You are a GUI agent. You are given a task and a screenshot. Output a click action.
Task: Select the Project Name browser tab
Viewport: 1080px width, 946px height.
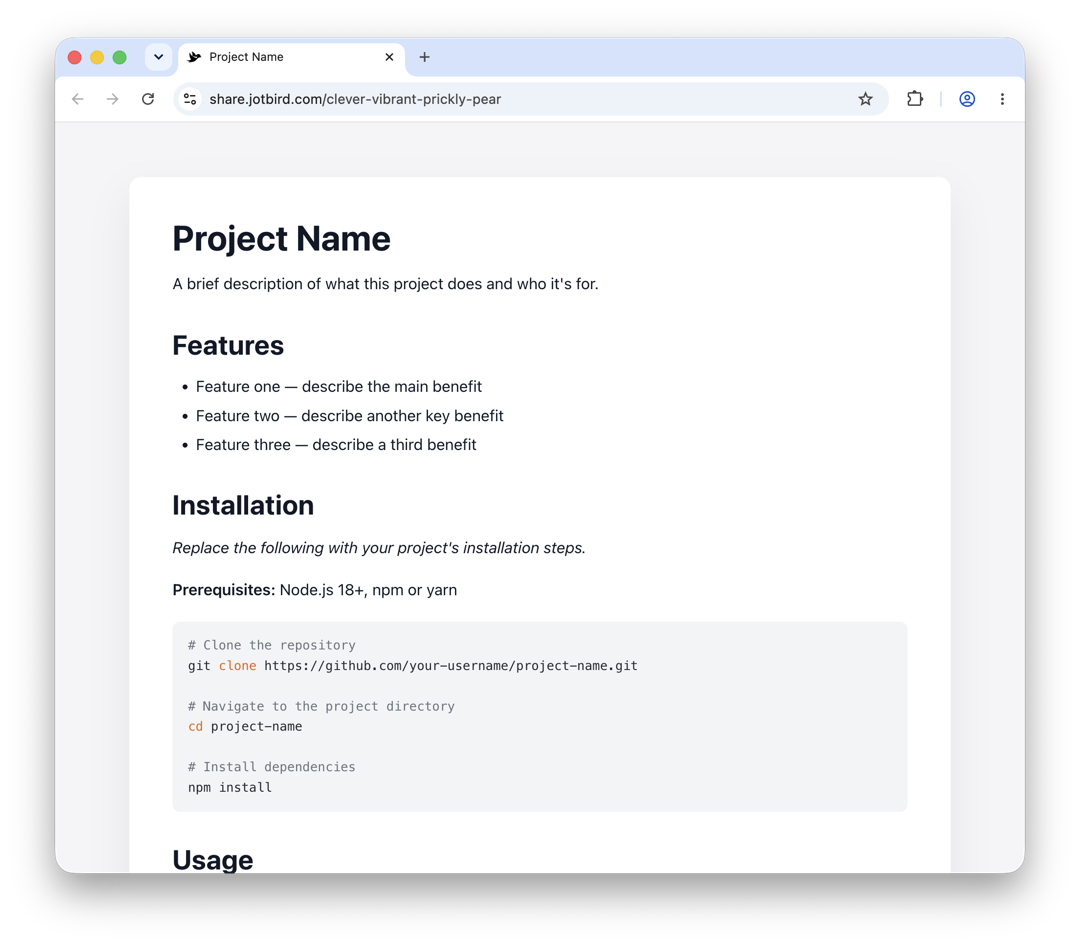coord(291,58)
